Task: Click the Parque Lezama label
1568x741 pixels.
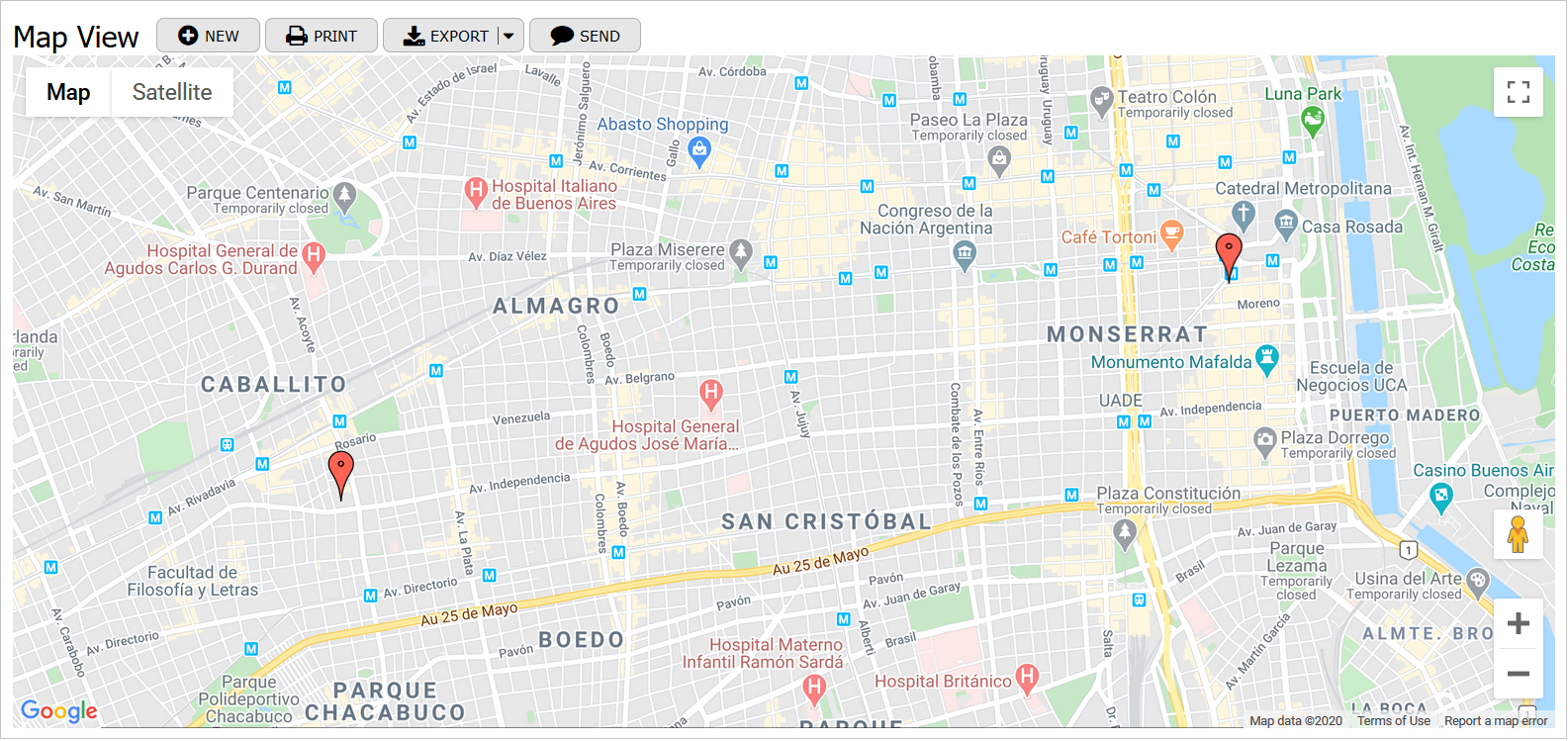Action: pos(1297,557)
